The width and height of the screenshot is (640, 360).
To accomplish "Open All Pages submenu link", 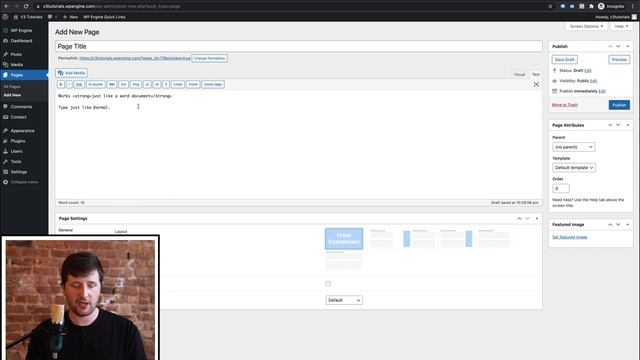I will coord(12,87).
